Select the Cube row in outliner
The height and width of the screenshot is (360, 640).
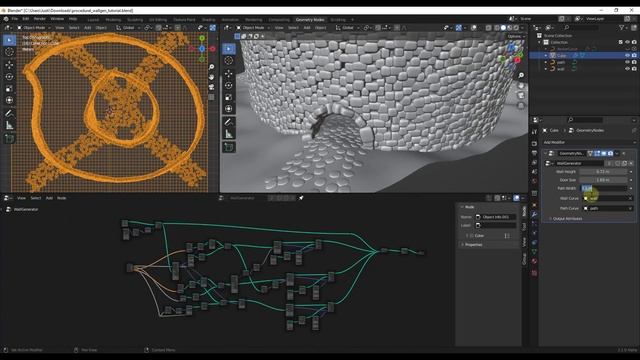tap(583, 55)
